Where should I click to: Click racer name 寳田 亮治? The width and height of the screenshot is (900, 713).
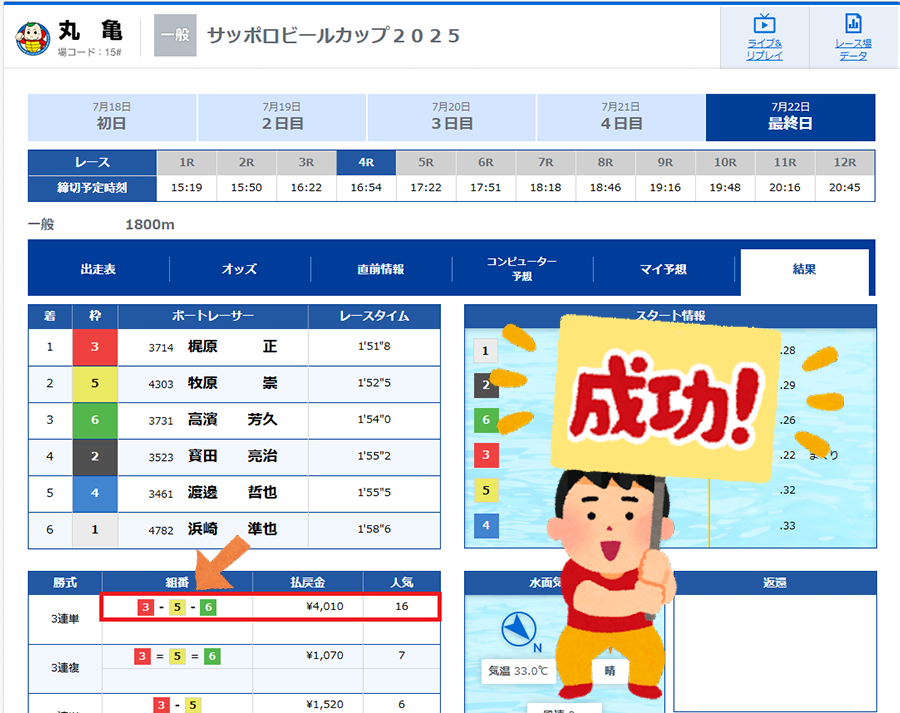(x=232, y=456)
